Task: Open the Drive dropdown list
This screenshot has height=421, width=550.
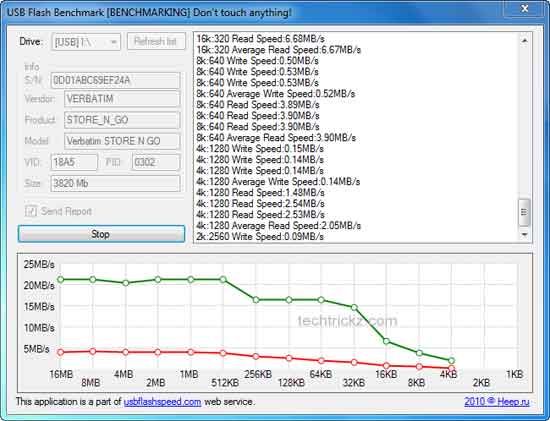Action: (86, 42)
